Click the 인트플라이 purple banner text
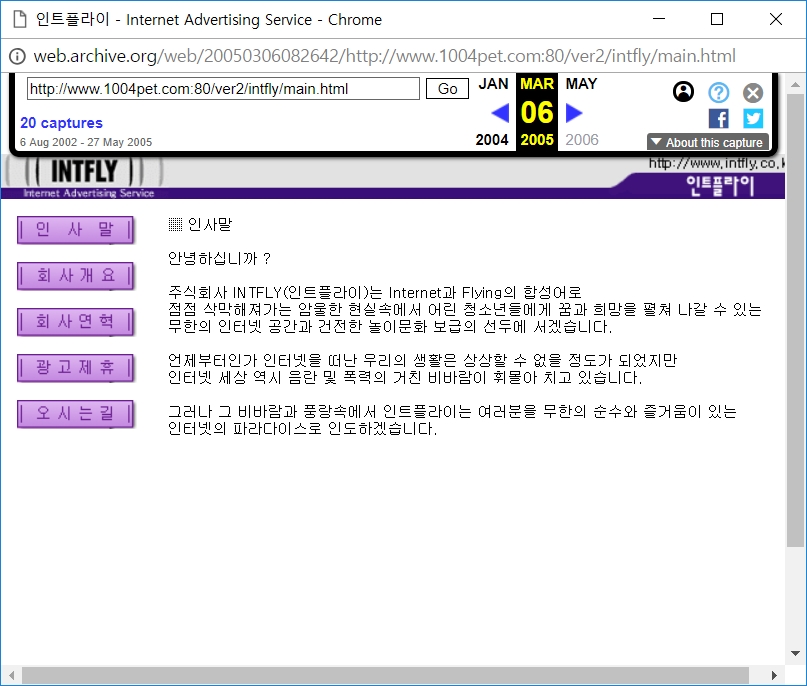The width and height of the screenshot is (807, 686). 720,185
